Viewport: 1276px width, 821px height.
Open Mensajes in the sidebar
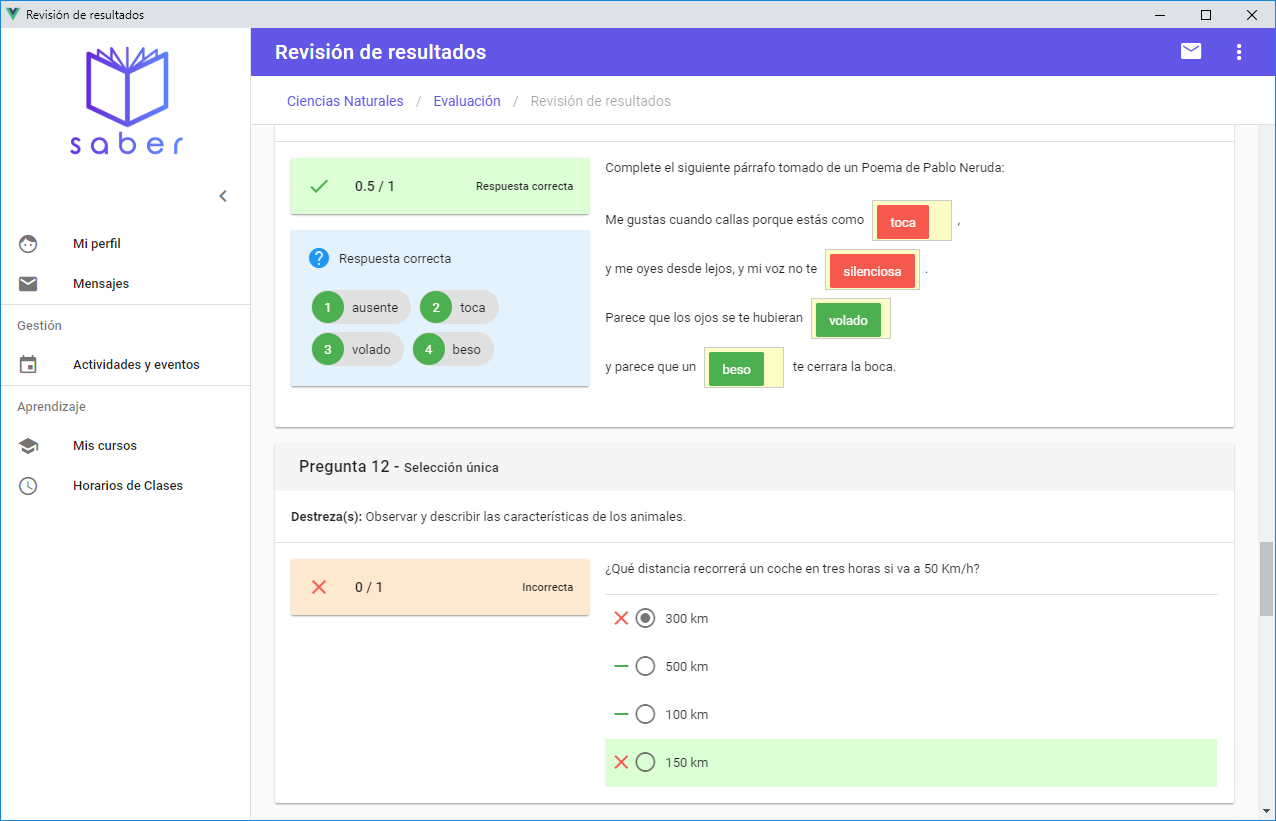[x=125, y=284]
